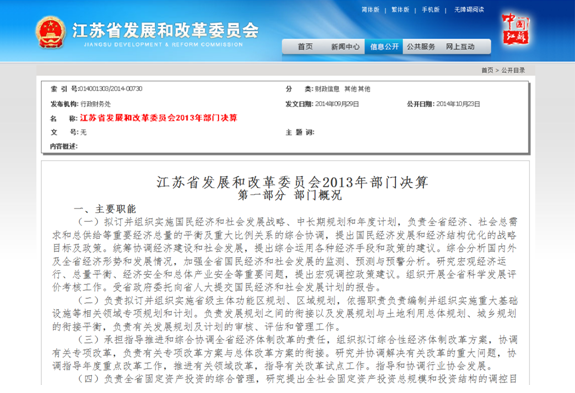Click the 中国江苏 red seal logo
575x393 pixels.
[x=515, y=29]
